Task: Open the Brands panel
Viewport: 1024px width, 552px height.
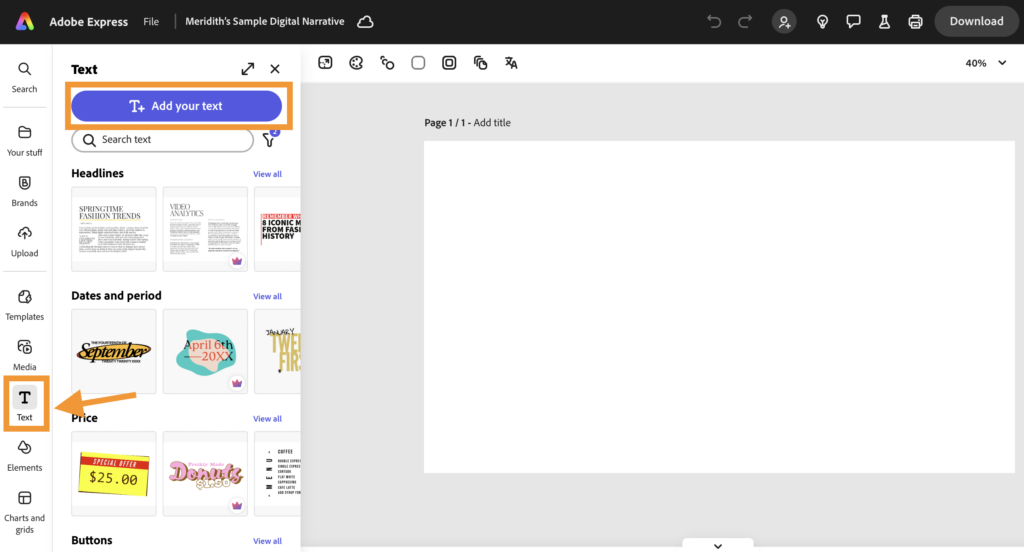Action: click(x=25, y=190)
